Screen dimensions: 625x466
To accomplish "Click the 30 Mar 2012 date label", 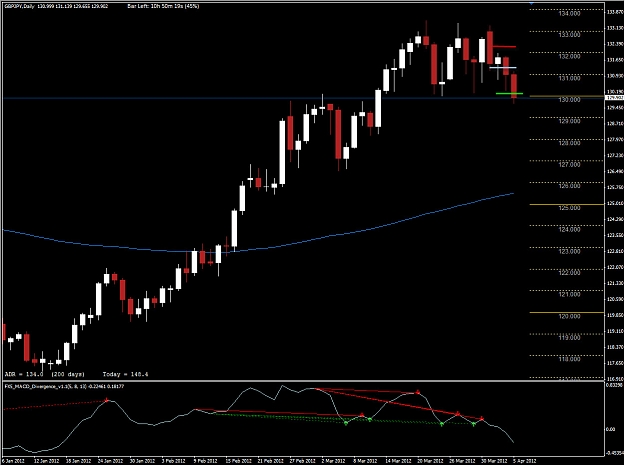I will 493,461.
